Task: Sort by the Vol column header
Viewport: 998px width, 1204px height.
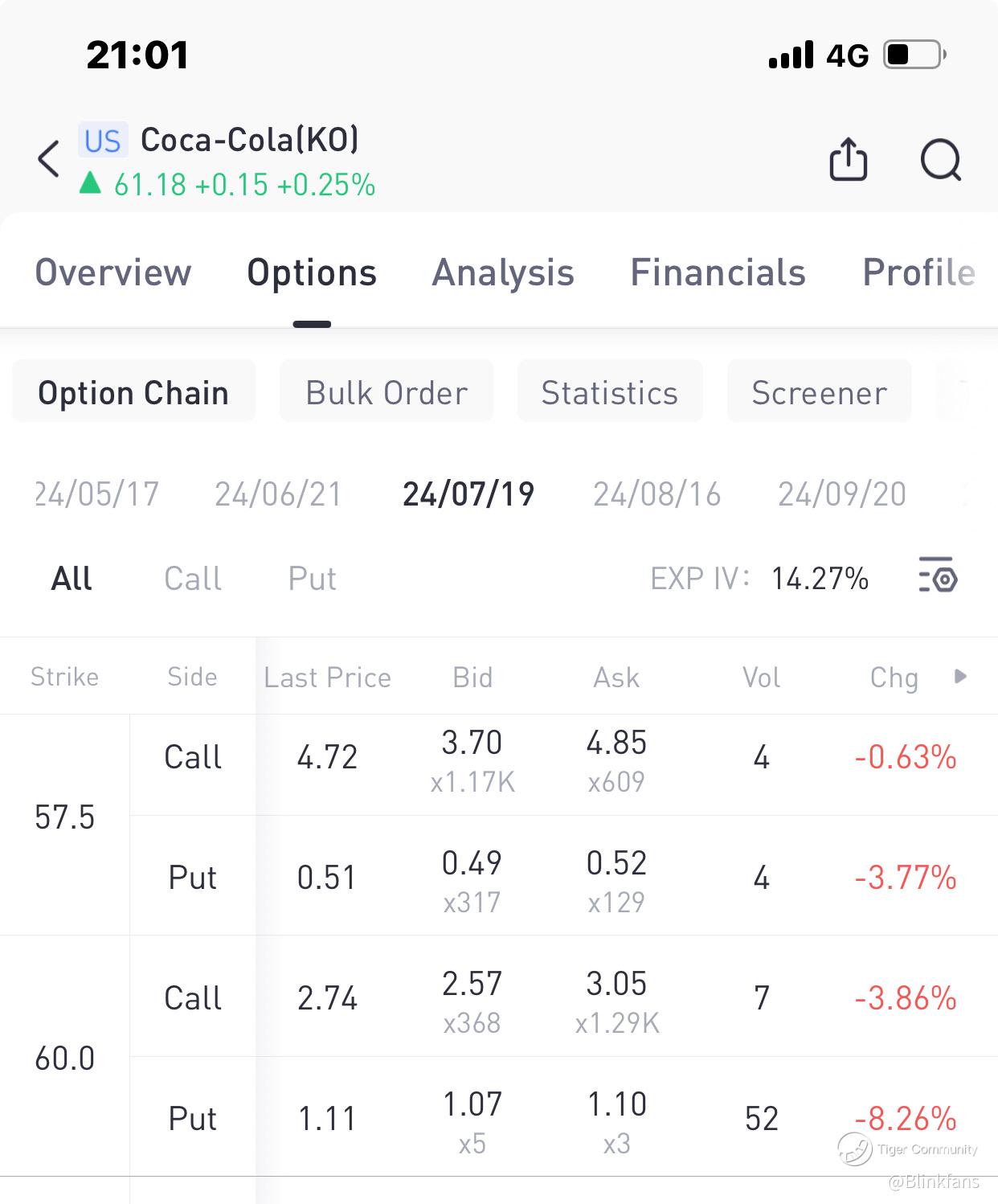Action: point(761,678)
